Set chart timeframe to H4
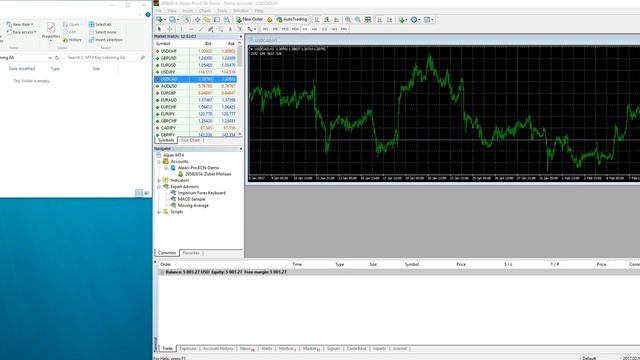 pos(315,29)
